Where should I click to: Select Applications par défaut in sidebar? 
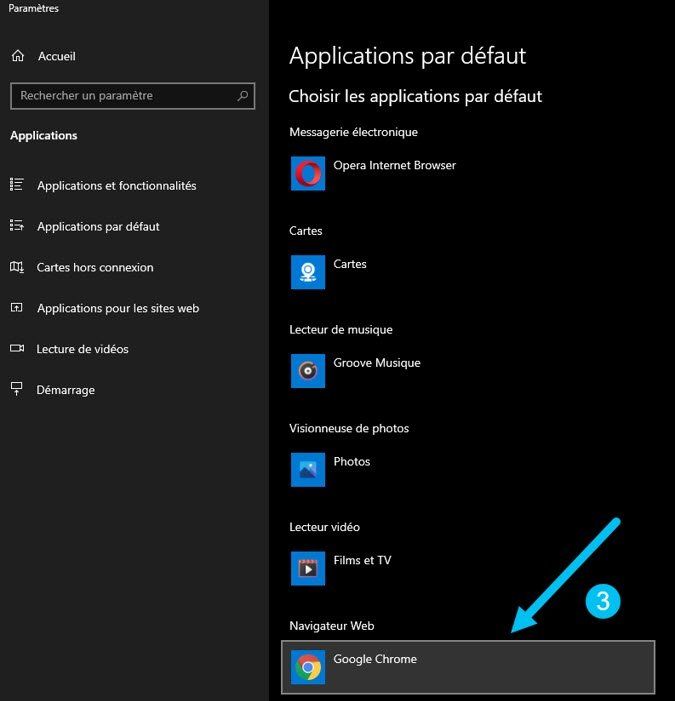[98, 227]
